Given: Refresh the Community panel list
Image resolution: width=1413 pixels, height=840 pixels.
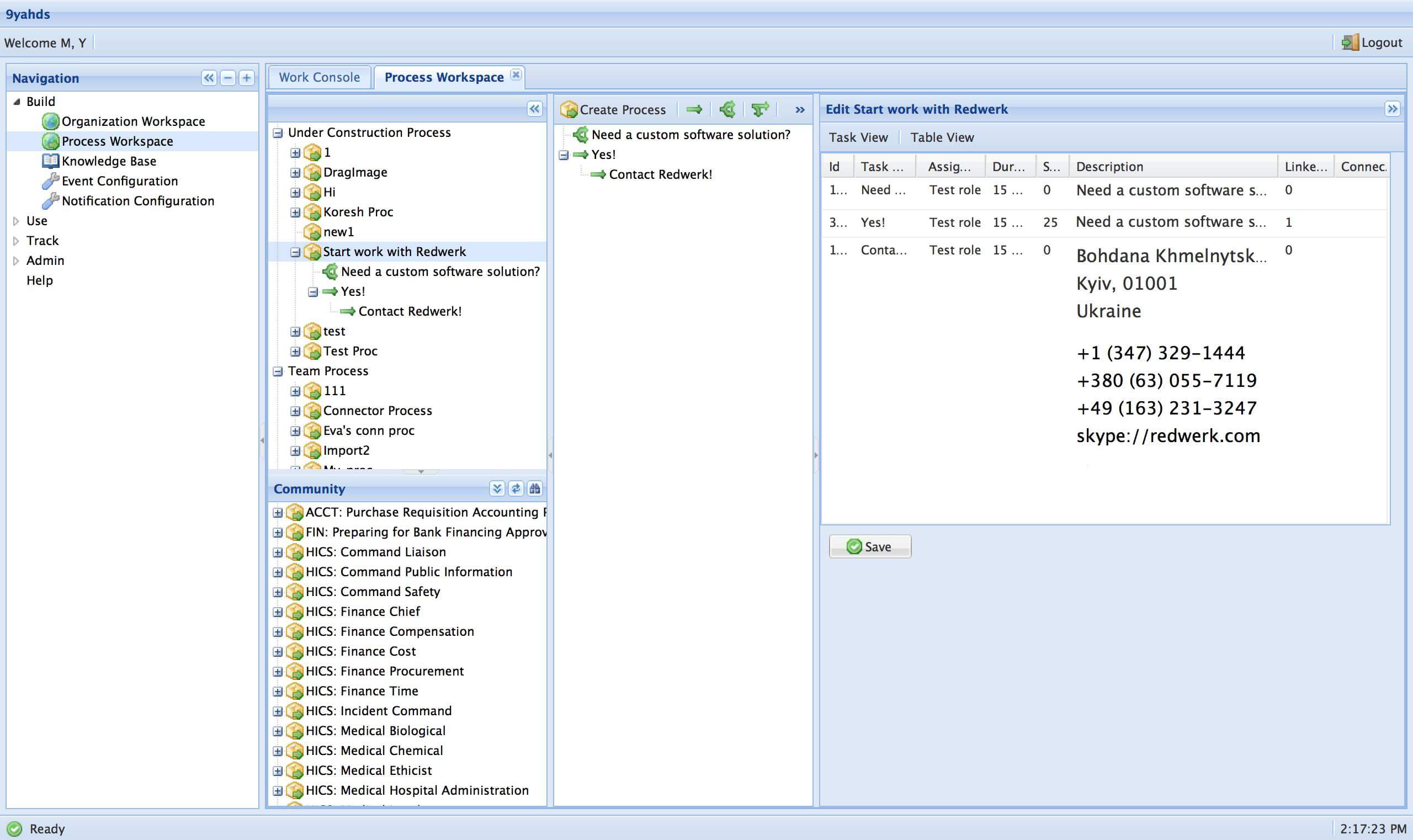Looking at the screenshot, I should coord(515,488).
